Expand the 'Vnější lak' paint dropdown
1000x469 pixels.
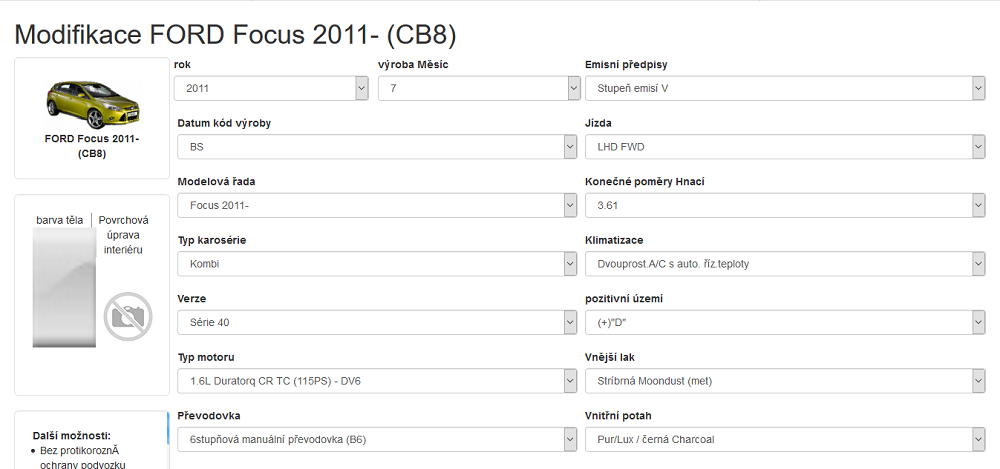coord(785,381)
